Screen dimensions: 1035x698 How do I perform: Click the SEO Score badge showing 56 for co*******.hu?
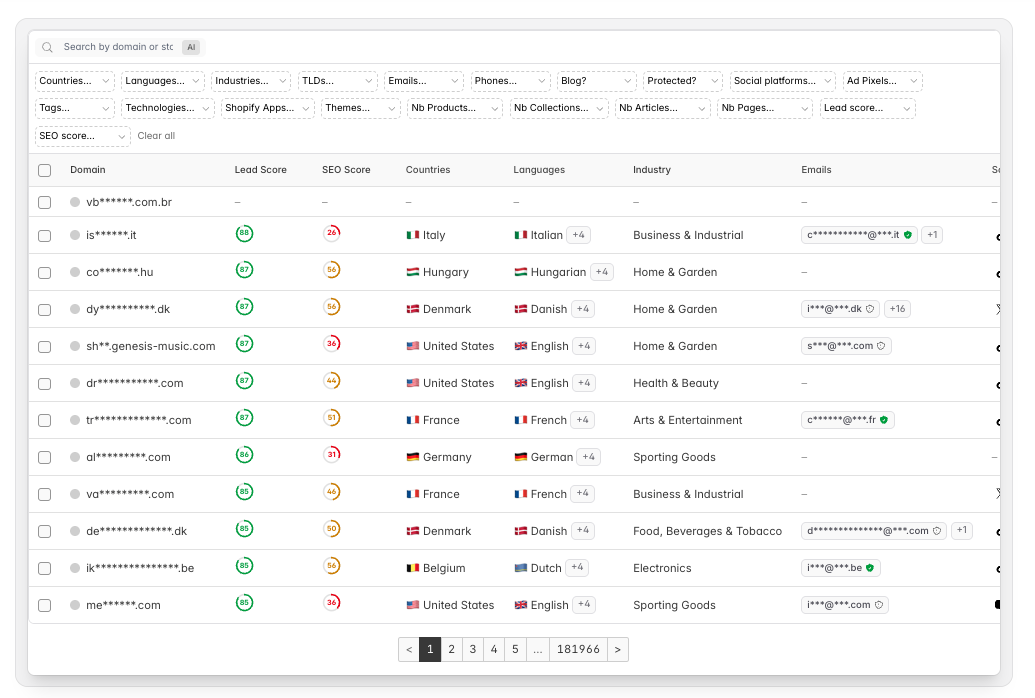click(x=330, y=271)
